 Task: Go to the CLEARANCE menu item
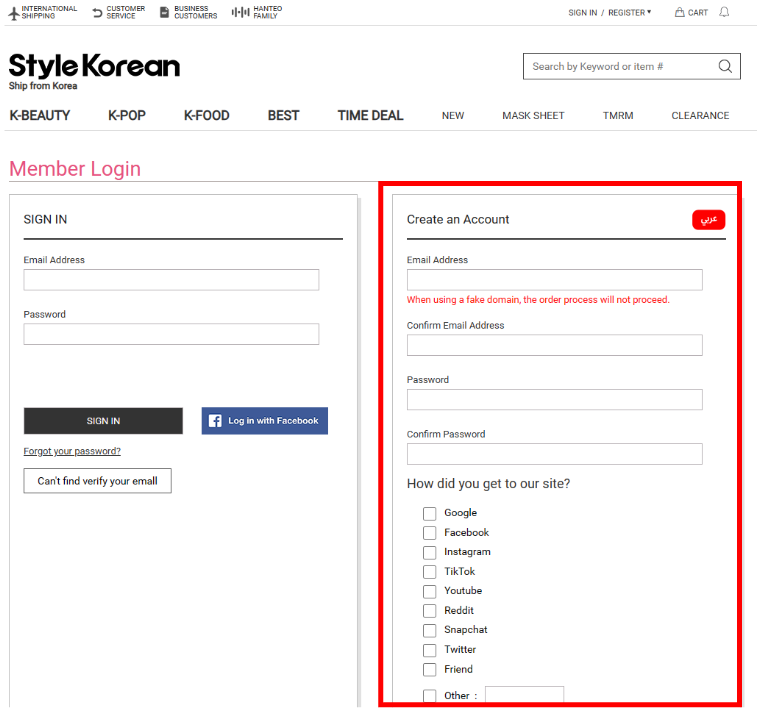click(700, 116)
